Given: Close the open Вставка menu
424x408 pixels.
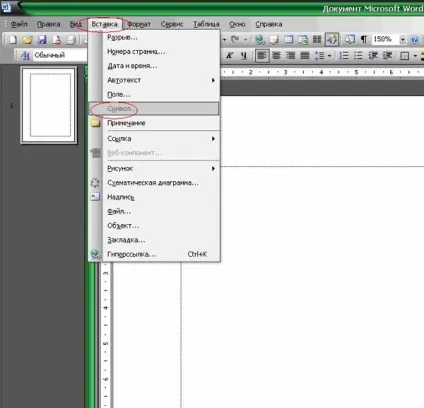Looking at the screenshot, I should coord(105,24).
